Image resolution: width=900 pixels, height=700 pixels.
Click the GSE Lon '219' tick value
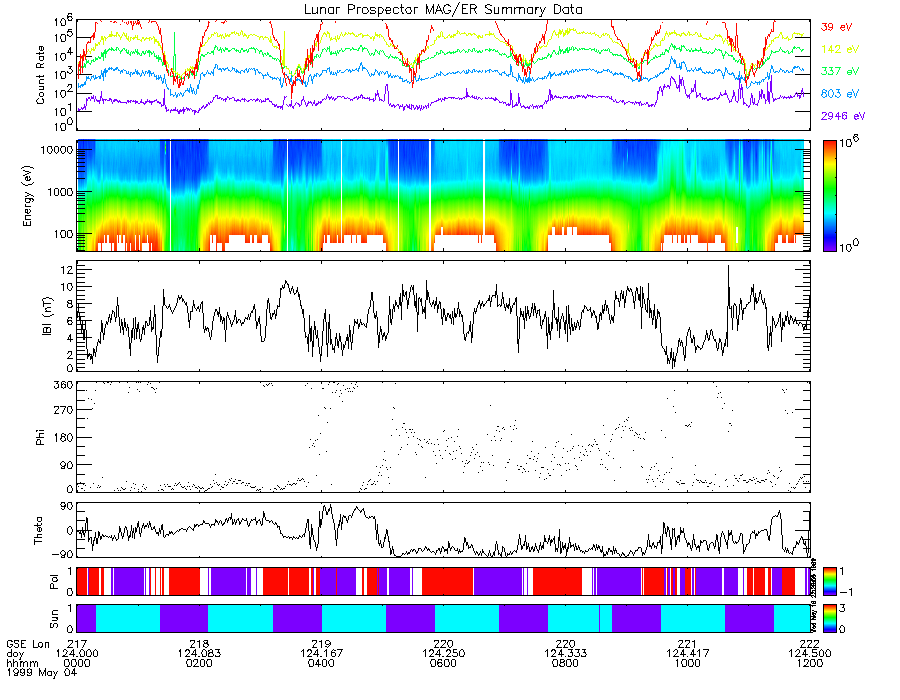(x=321, y=644)
